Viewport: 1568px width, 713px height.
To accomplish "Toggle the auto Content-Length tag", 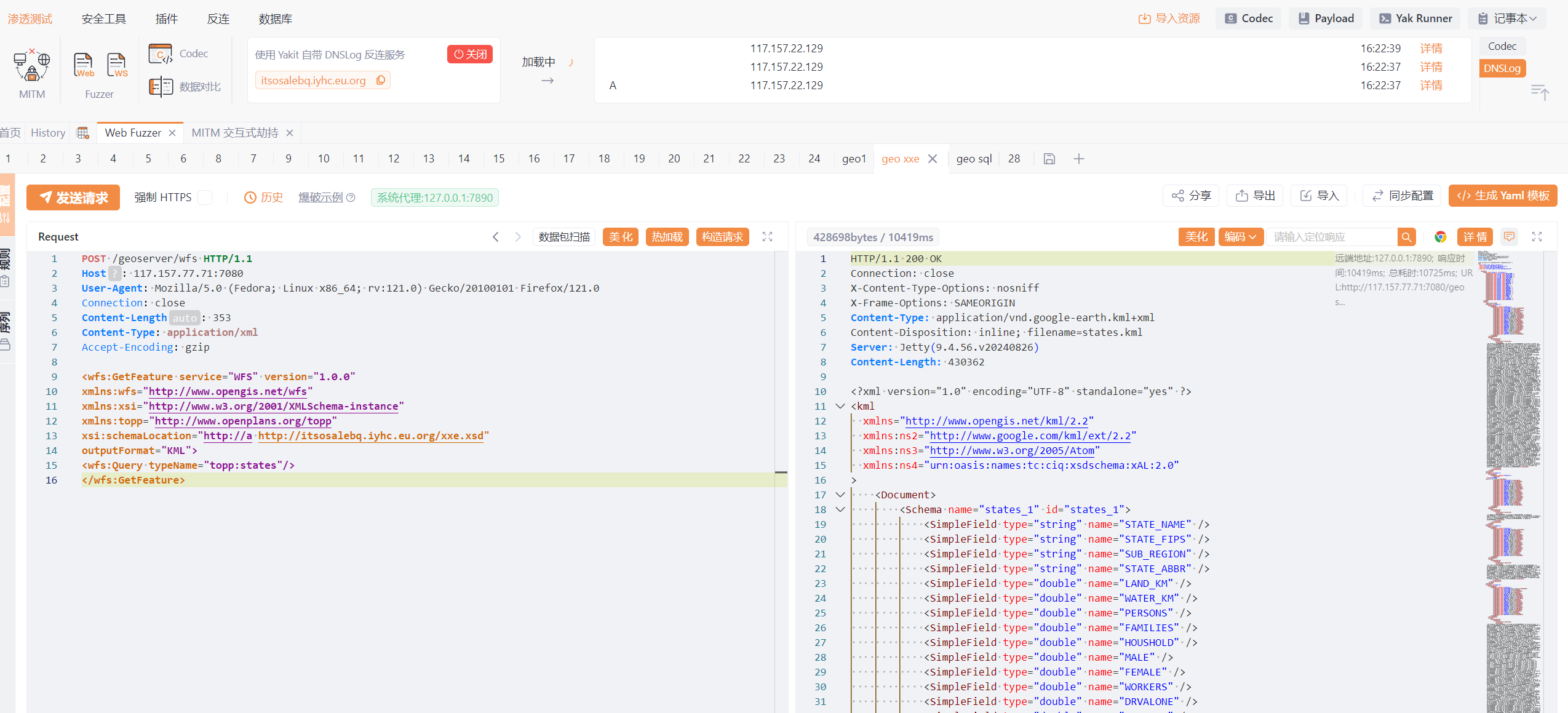I will (x=185, y=317).
